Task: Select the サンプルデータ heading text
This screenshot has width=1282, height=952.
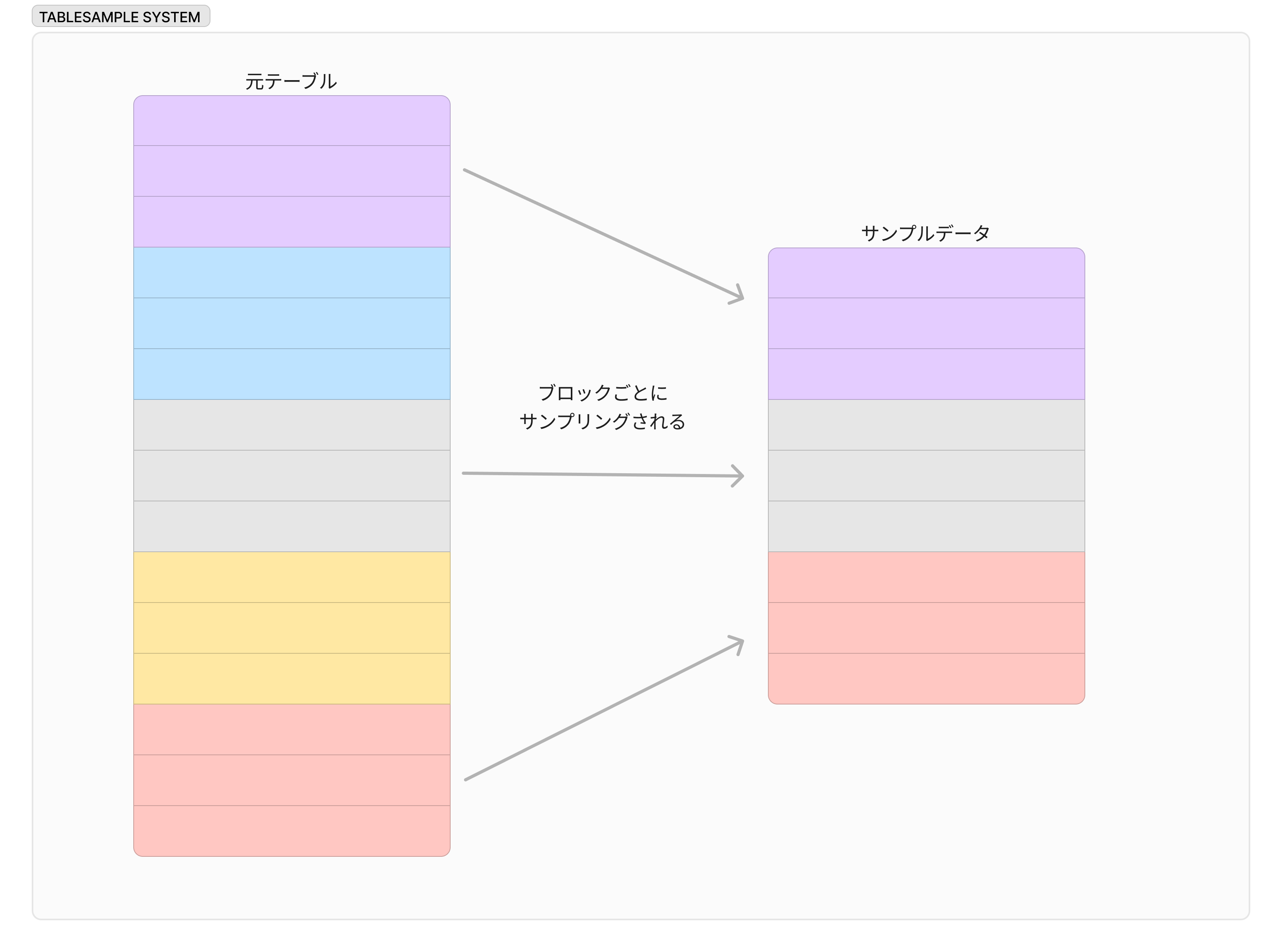Action: point(925,233)
